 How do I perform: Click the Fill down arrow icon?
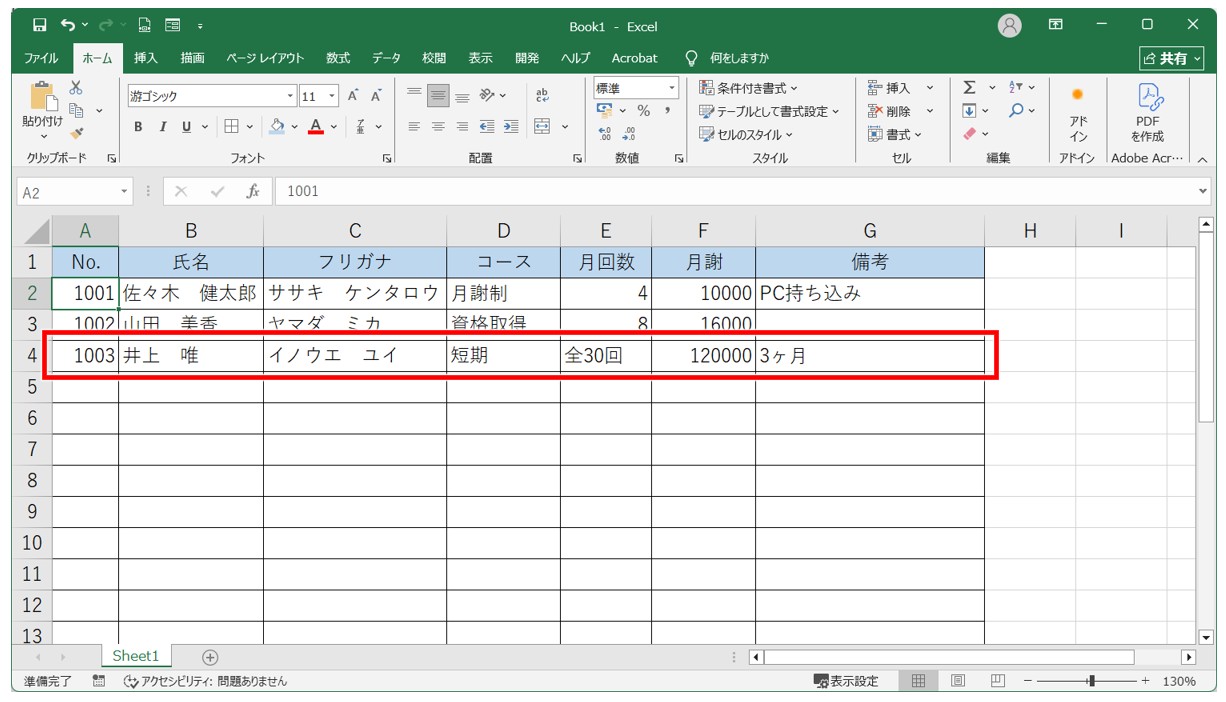click(x=969, y=111)
